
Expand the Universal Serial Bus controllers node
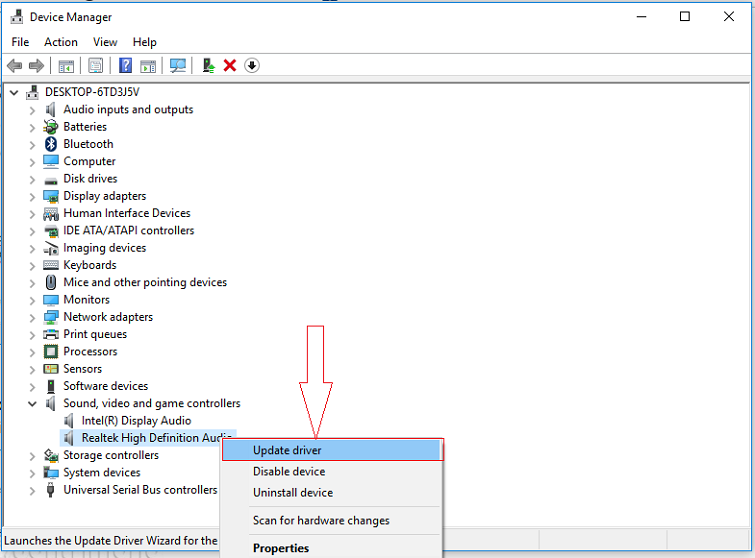pyautogui.click(x=32, y=491)
